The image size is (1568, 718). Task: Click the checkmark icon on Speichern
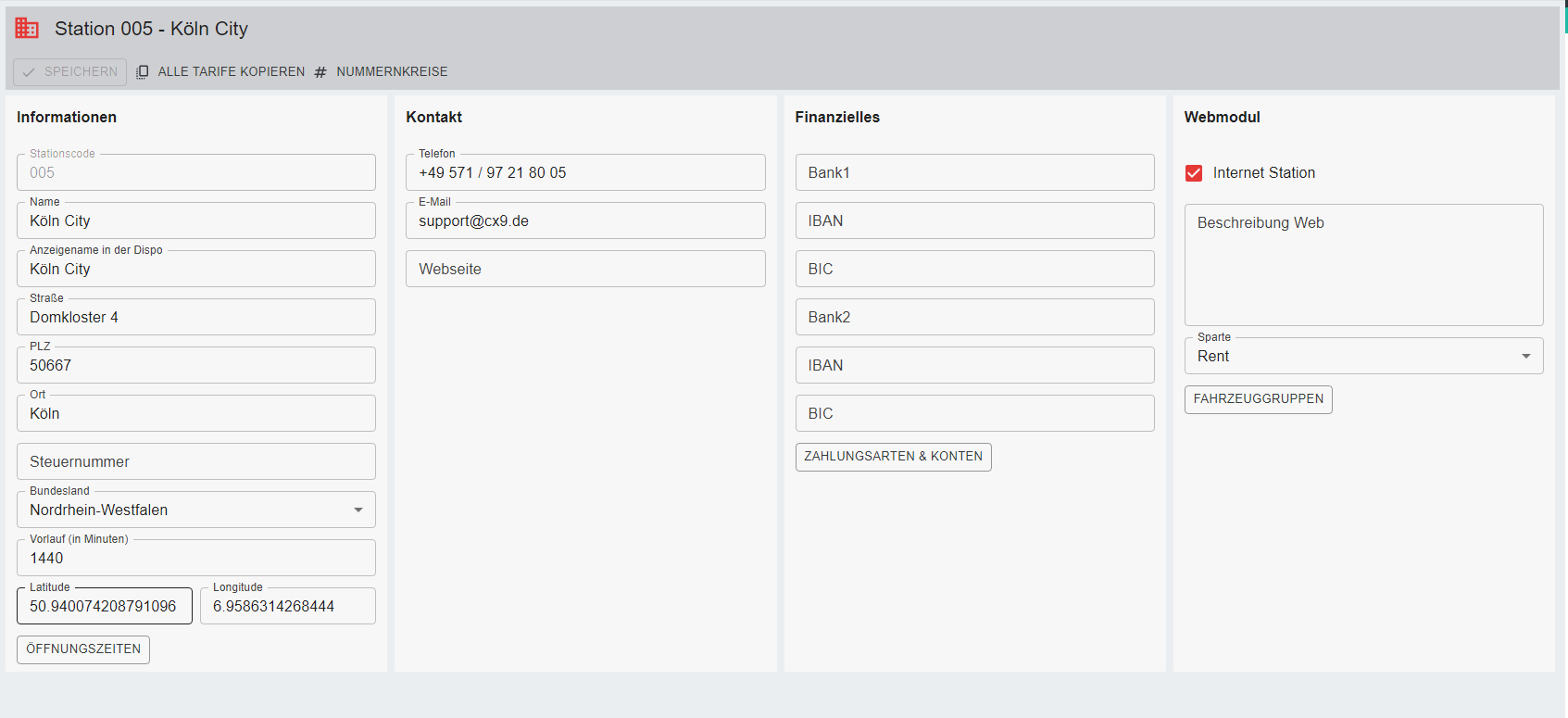29,72
